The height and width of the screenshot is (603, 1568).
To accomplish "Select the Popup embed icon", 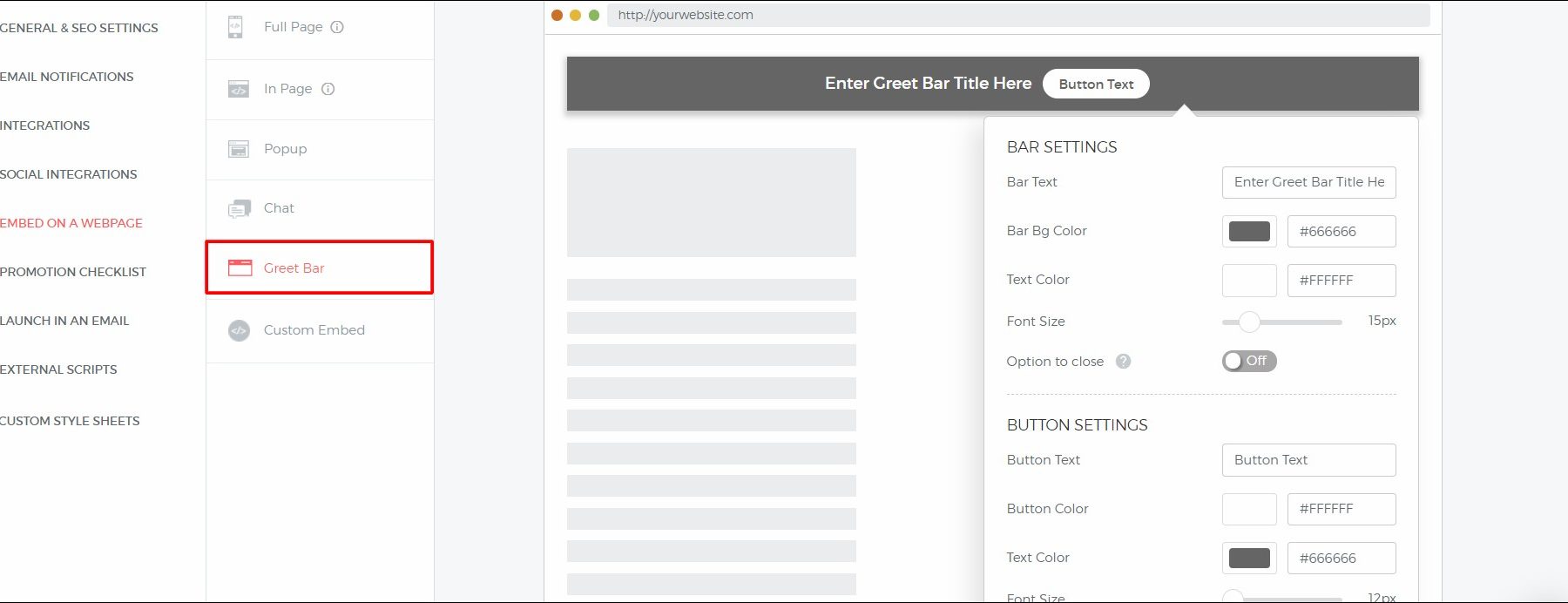I will [238, 149].
